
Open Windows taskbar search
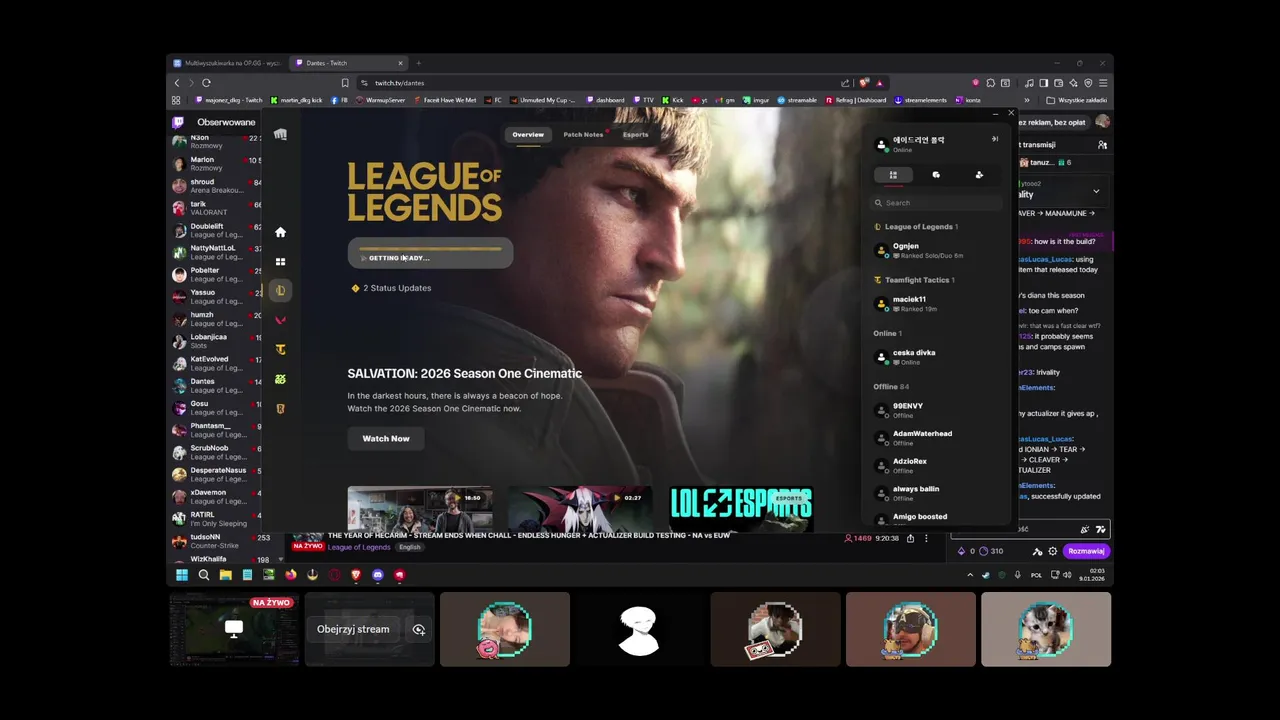click(x=204, y=575)
